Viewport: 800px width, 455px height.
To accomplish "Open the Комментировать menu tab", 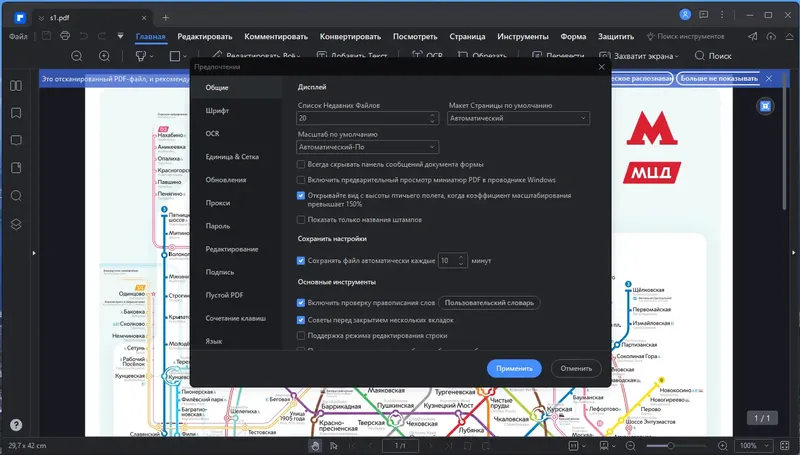I will pos(276,37).
